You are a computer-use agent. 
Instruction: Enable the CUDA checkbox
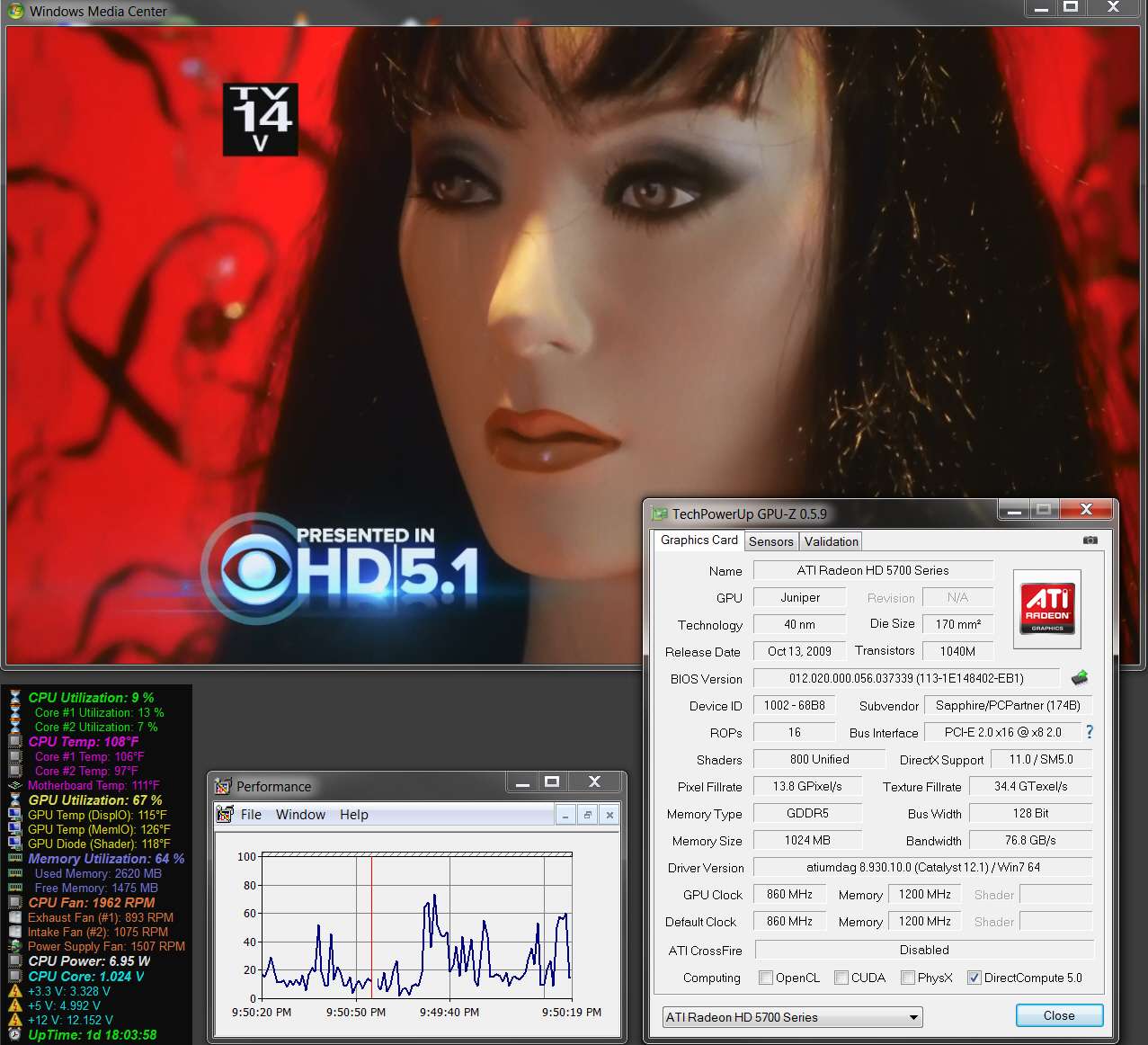841,978
